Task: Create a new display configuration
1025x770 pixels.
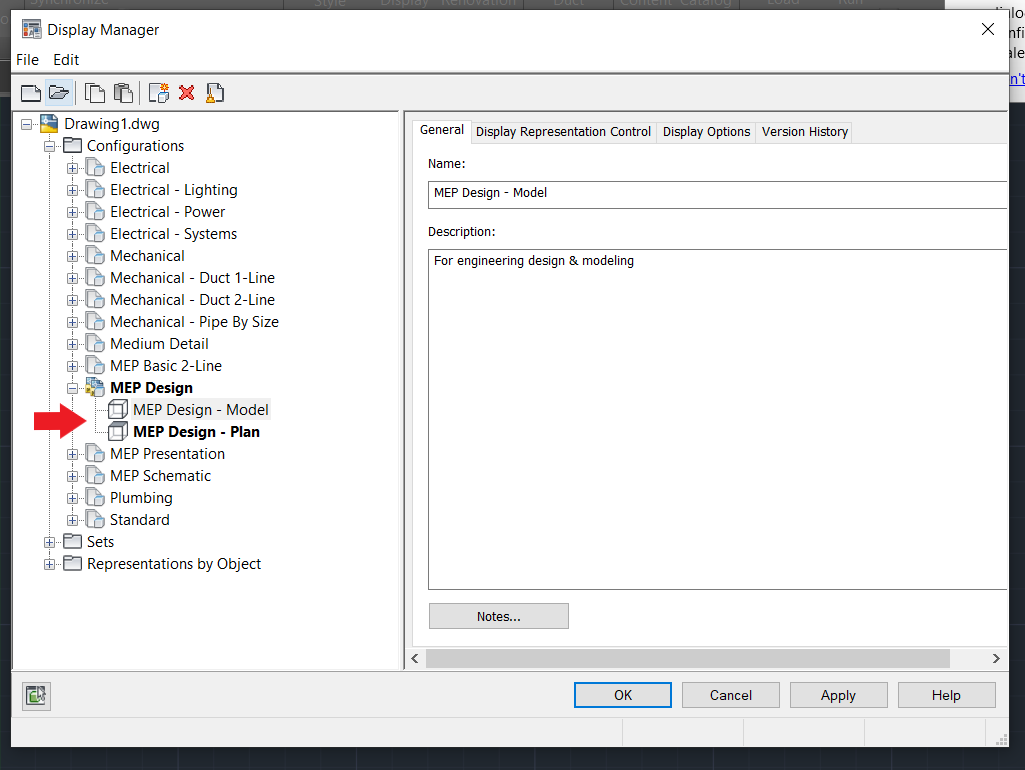Action: pos(30,92)
